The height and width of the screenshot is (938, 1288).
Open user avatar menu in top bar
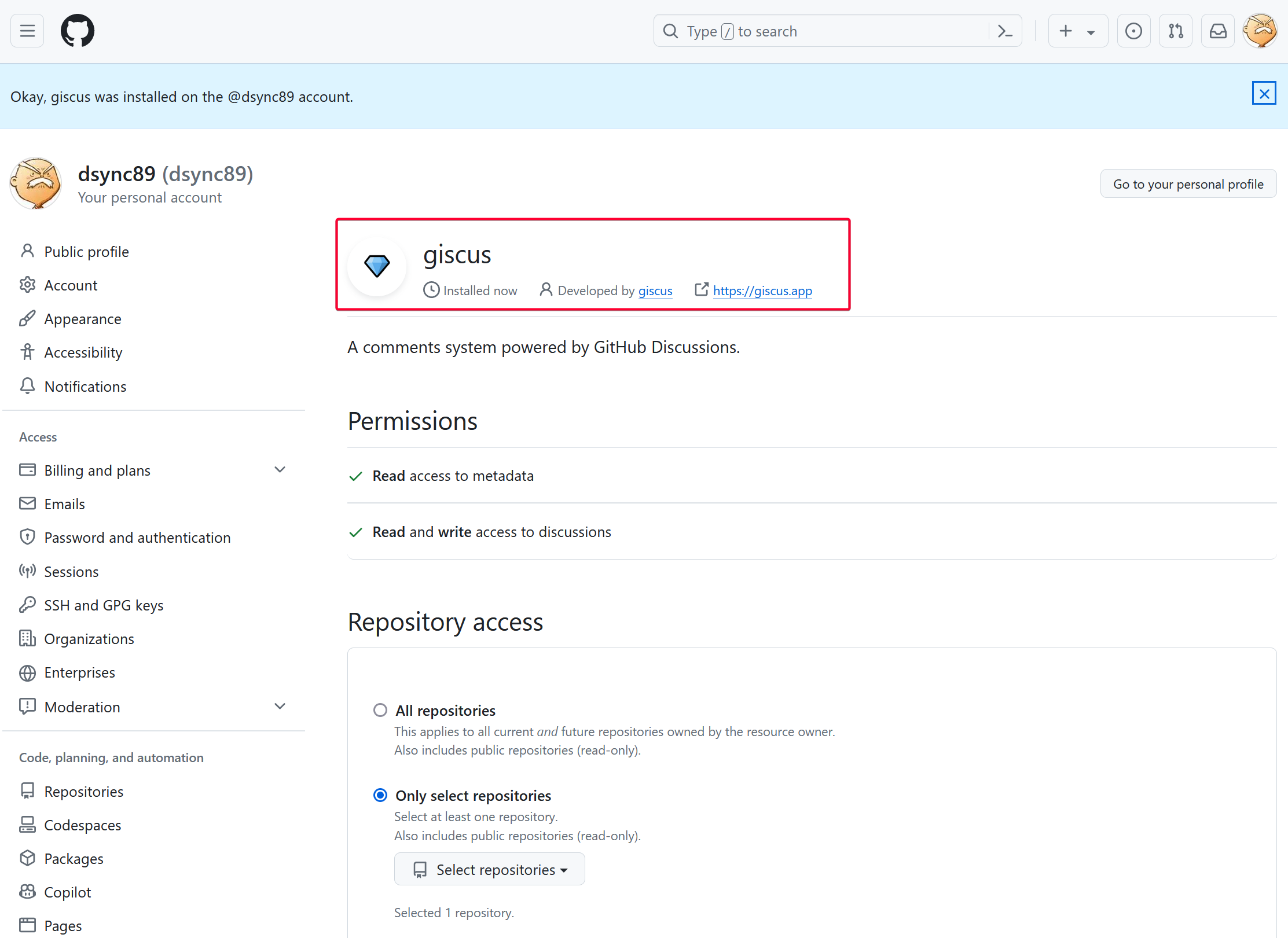[x=1260, y=31]
